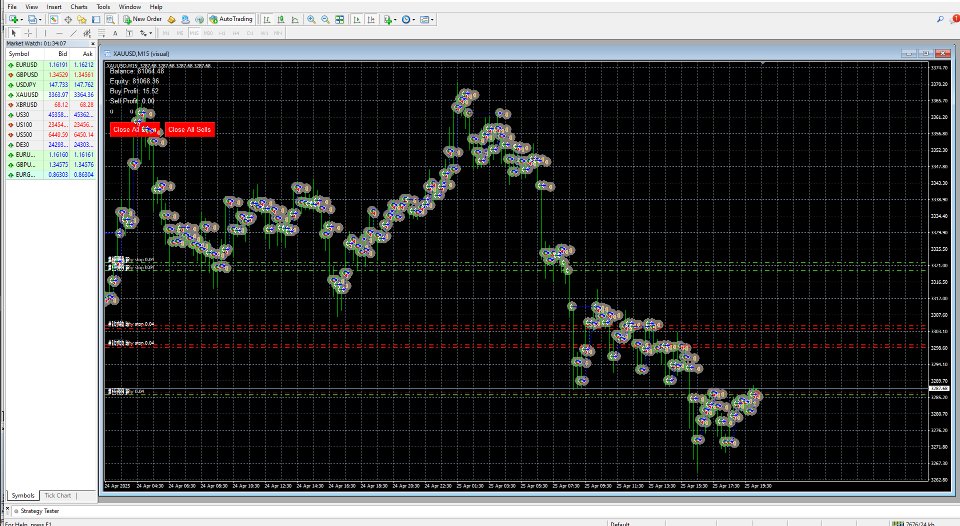Expand the indicators dropdown arrow

(x=395, y=20)
